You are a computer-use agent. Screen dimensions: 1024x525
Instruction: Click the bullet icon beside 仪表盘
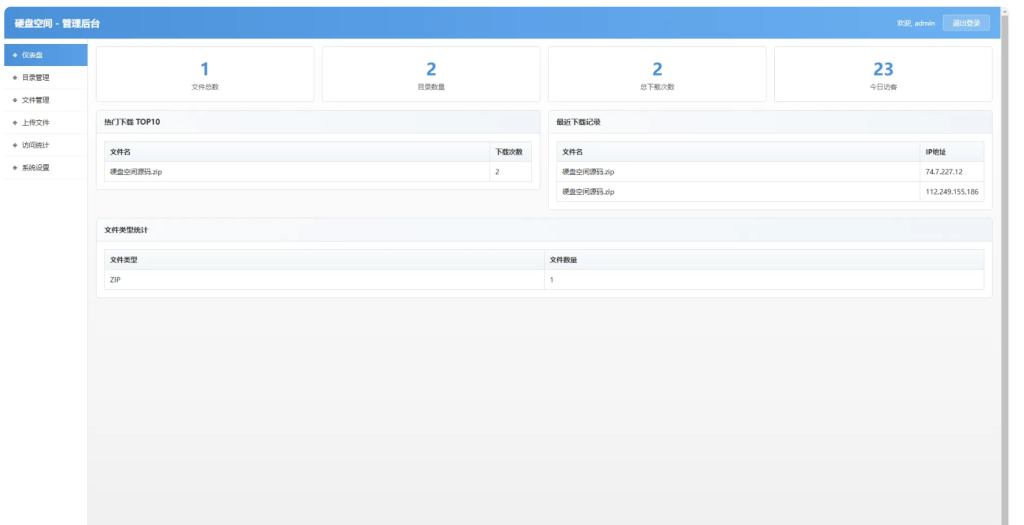14,55
